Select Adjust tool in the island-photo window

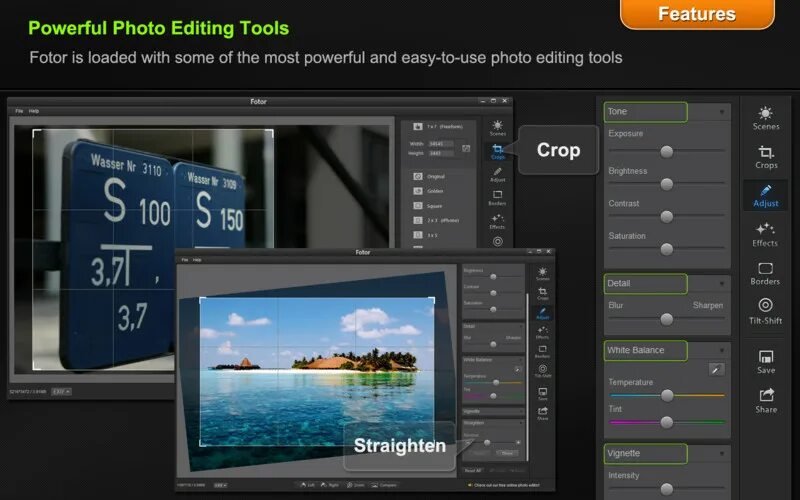542,313
